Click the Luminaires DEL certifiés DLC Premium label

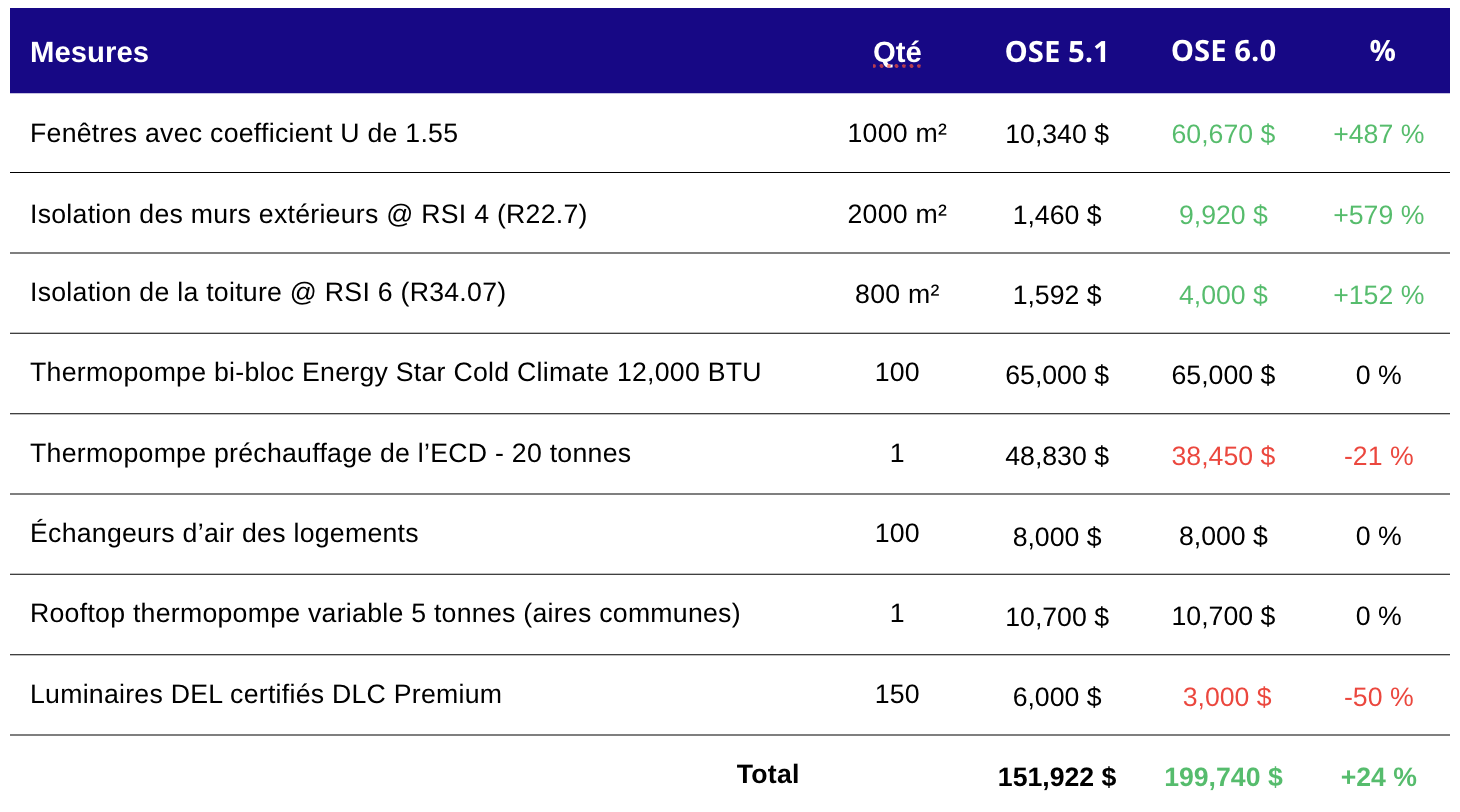(x=266, y=694)
